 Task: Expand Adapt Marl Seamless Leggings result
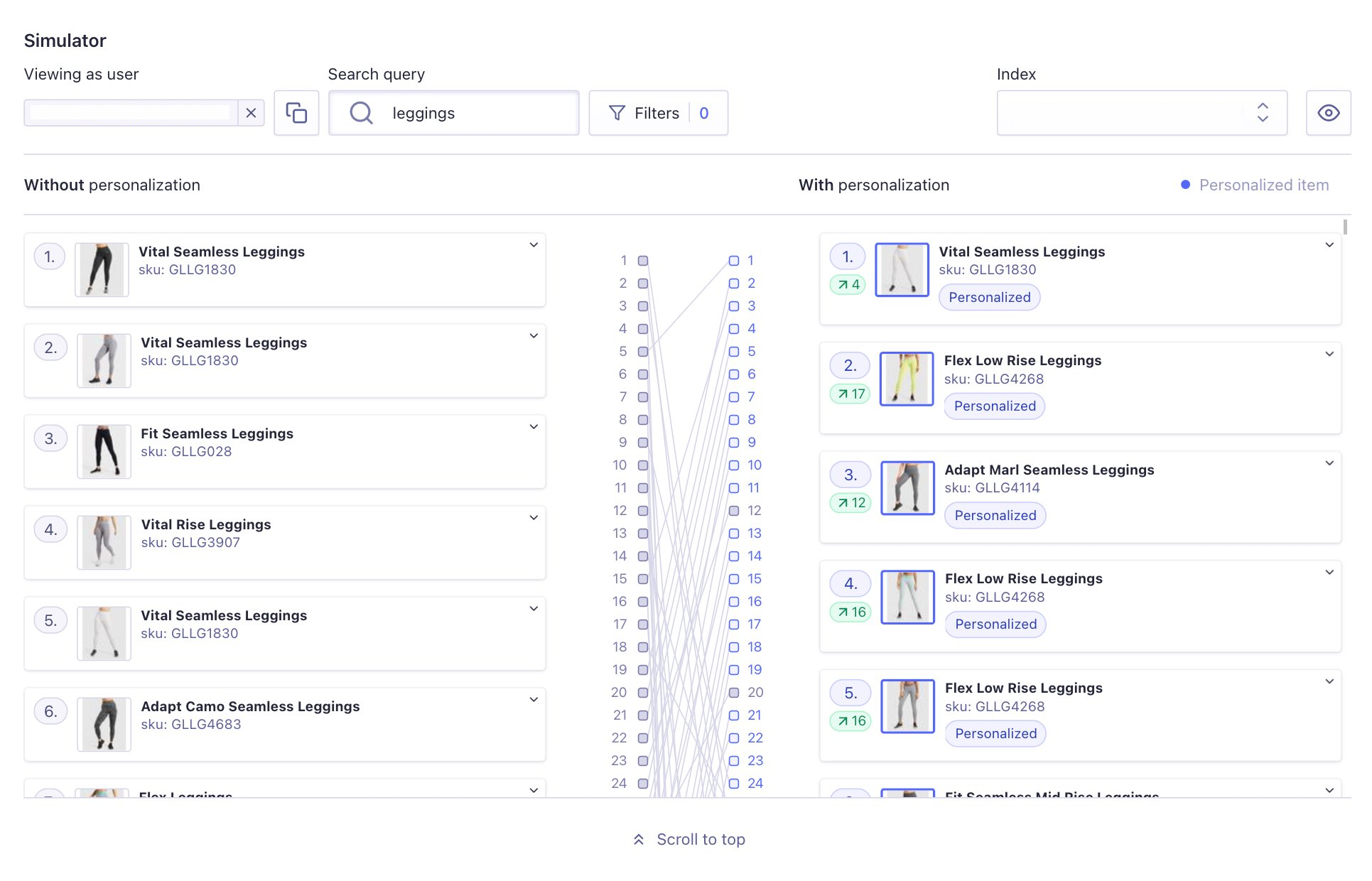(1329, 463)
